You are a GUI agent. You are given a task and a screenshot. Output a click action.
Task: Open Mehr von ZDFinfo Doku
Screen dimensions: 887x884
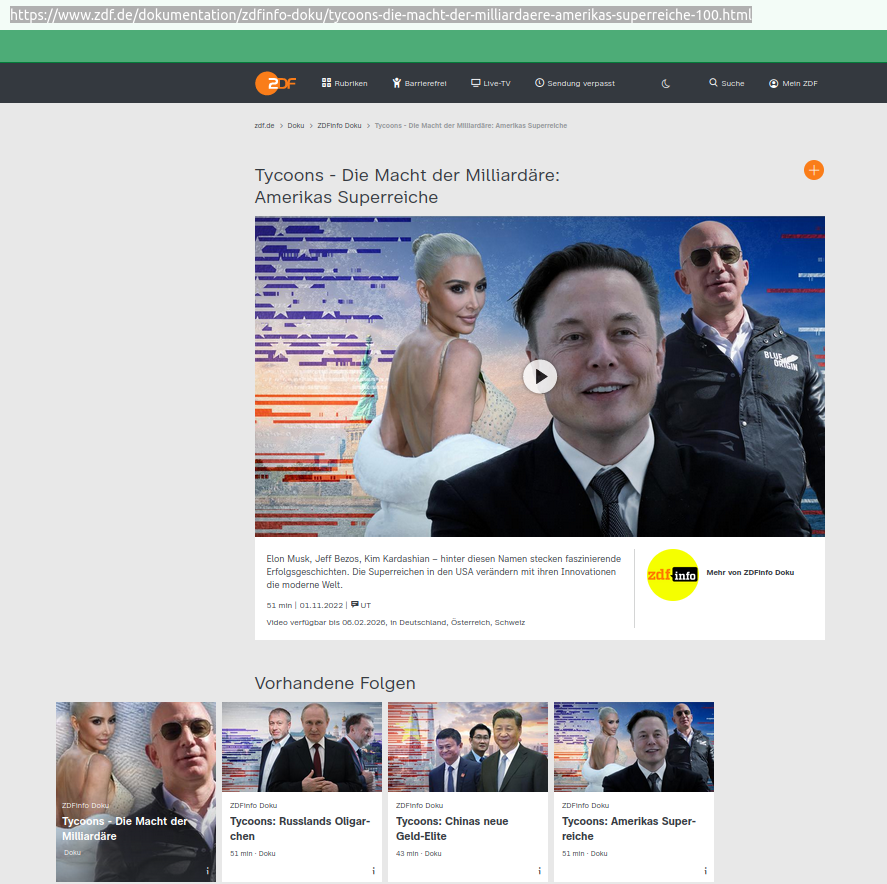point(750,572)
